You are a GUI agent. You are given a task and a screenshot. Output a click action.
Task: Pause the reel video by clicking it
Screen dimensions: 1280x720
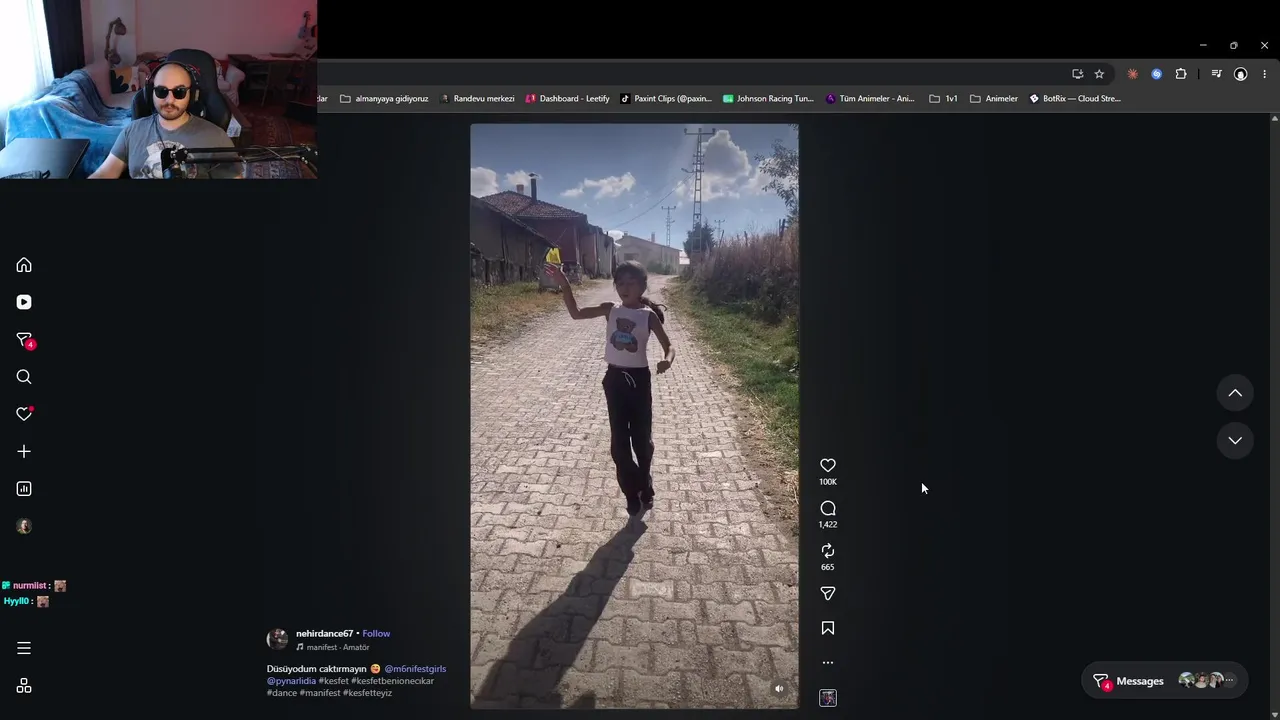click(634, 416)
